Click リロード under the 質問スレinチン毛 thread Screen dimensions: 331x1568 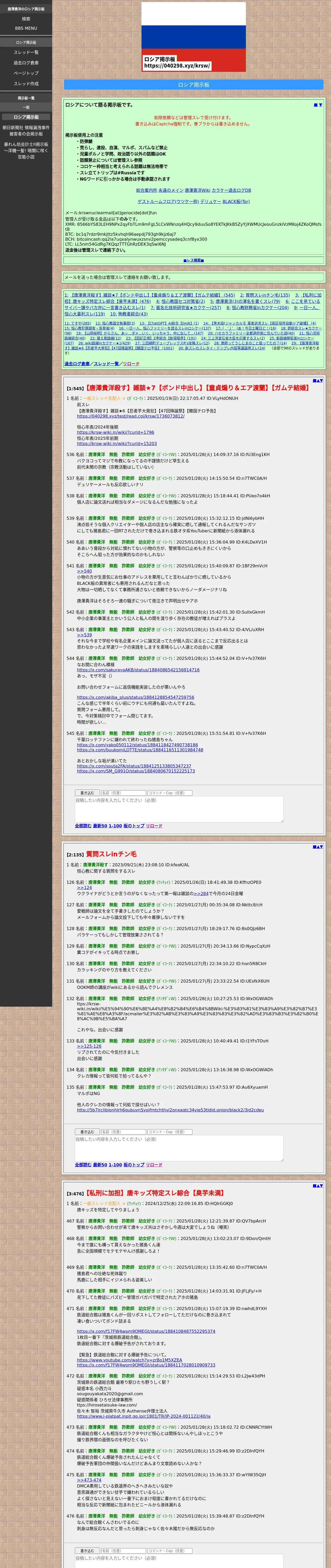pyautogui.click(x=154, y=1165)
